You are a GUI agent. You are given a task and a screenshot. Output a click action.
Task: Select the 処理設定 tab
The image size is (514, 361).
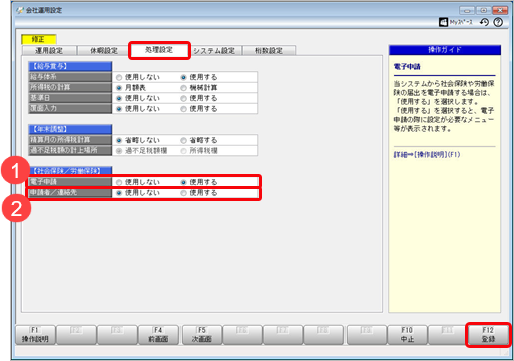(159, 50)
